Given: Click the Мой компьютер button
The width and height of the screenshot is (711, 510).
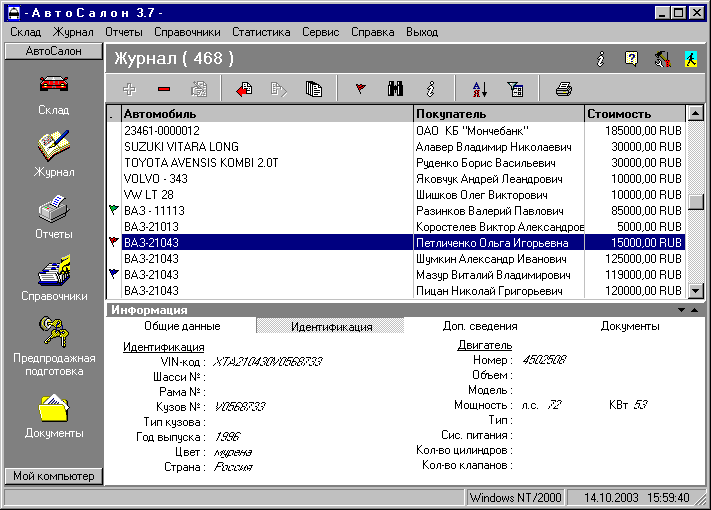Looking at the screenshot, I should [53, 476].
